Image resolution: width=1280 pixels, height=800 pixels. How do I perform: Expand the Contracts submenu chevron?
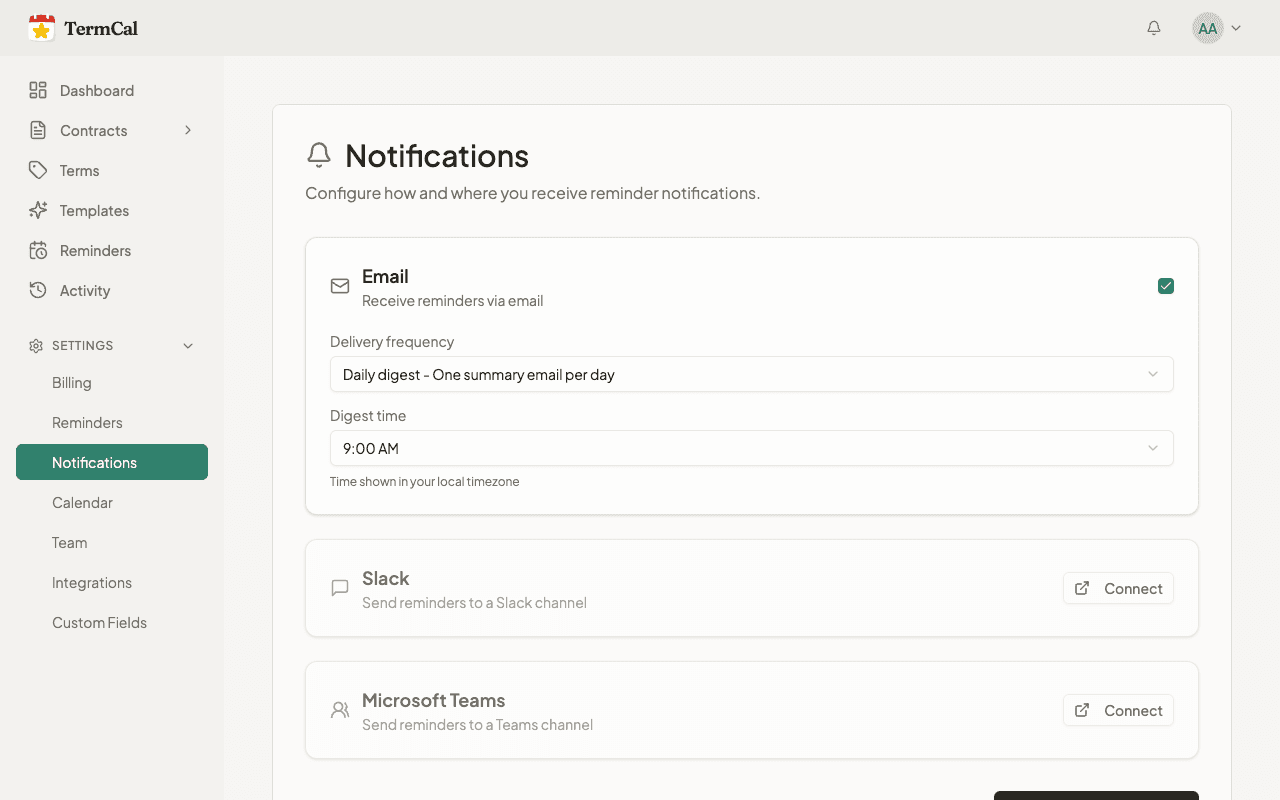[188, 131]
